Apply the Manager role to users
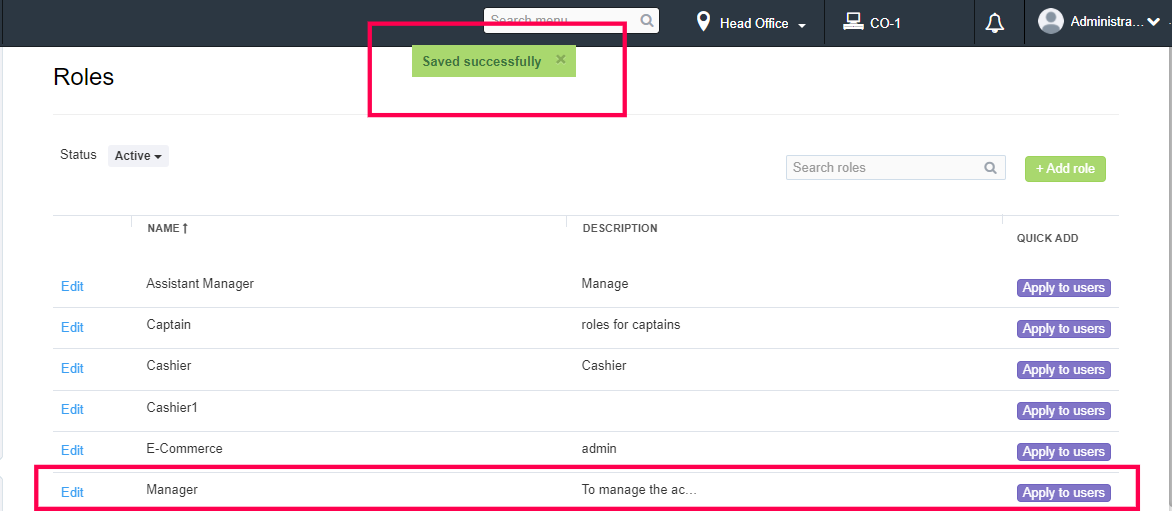 1063,493
